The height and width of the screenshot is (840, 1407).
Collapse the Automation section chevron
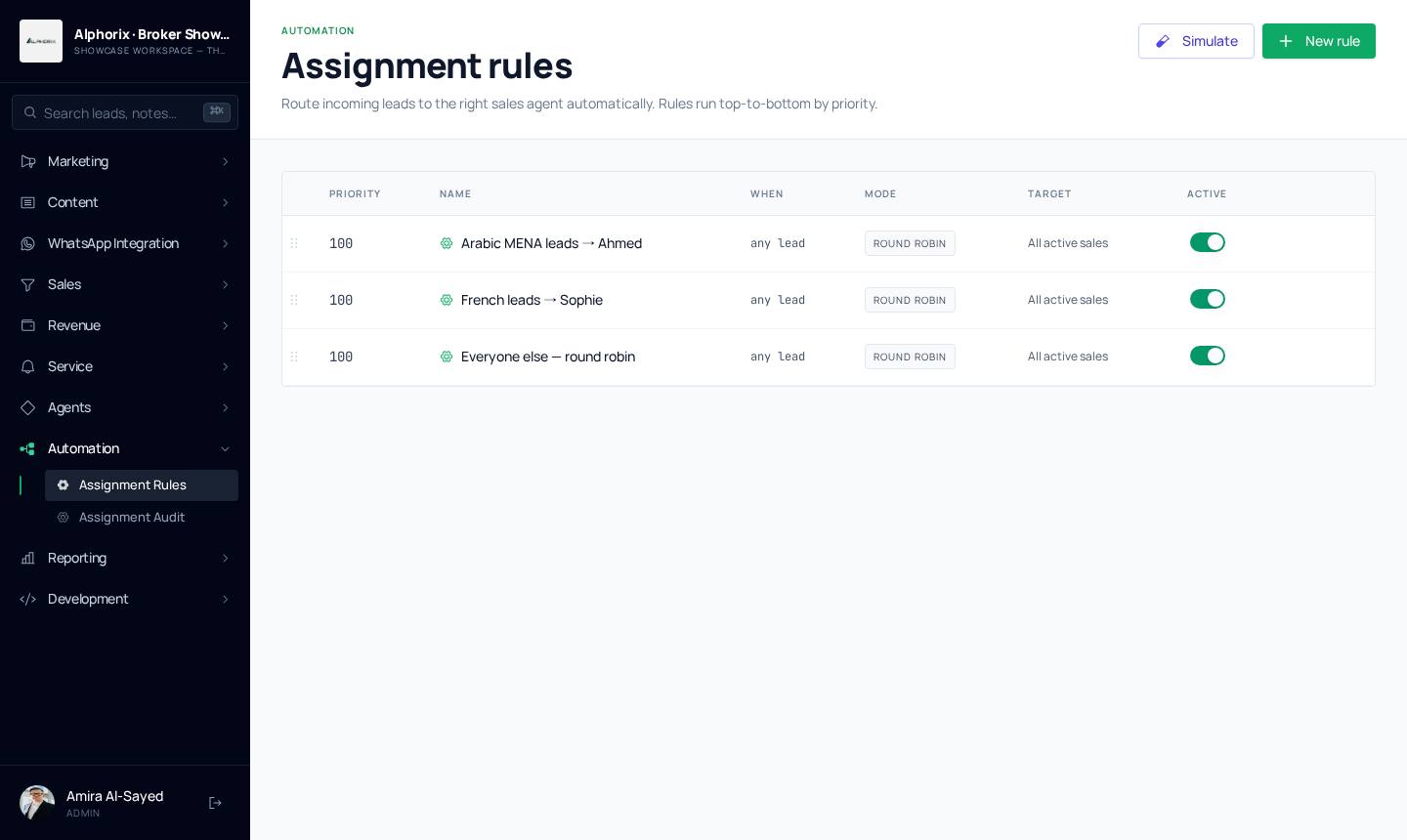(x=226, y=448)
